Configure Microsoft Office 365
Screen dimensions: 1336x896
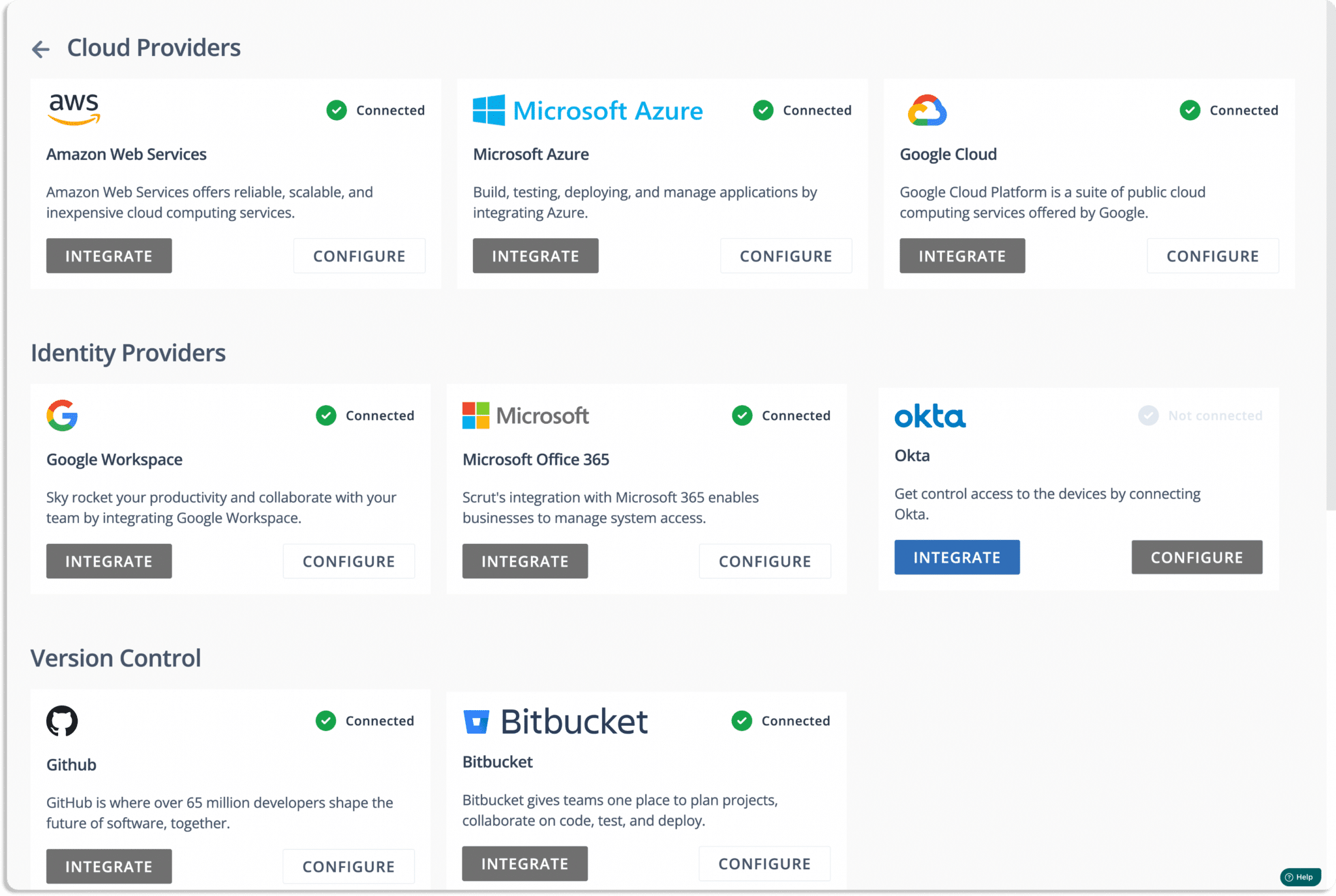(765, 561)
